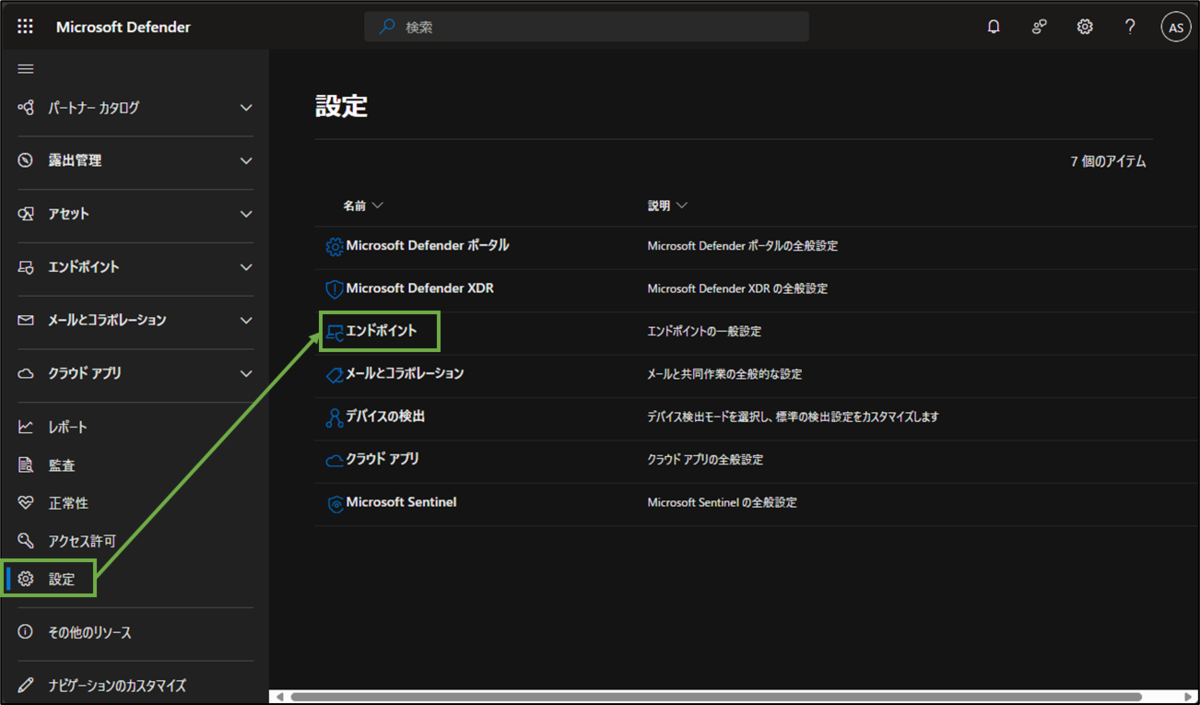This screenshot has height=705, width=1200.
Task: Expand パートナー カタログ chevron
Action: 247,107
